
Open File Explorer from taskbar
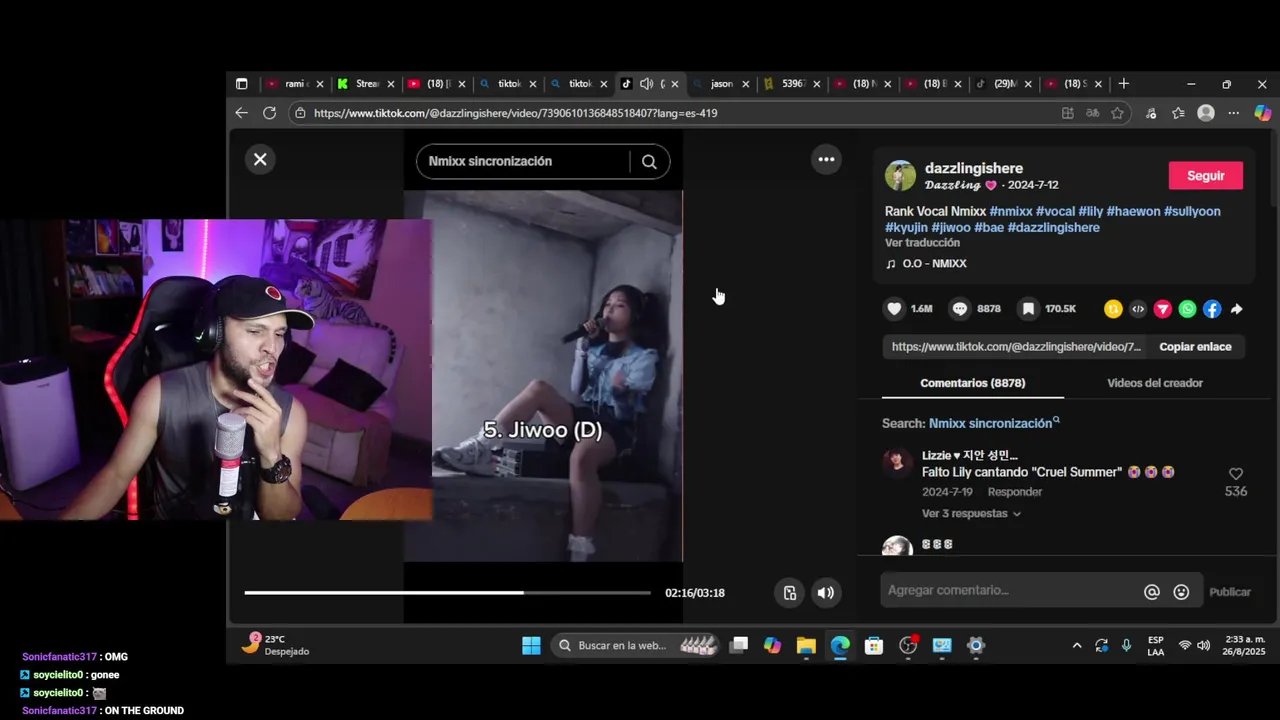pos(806,646)
